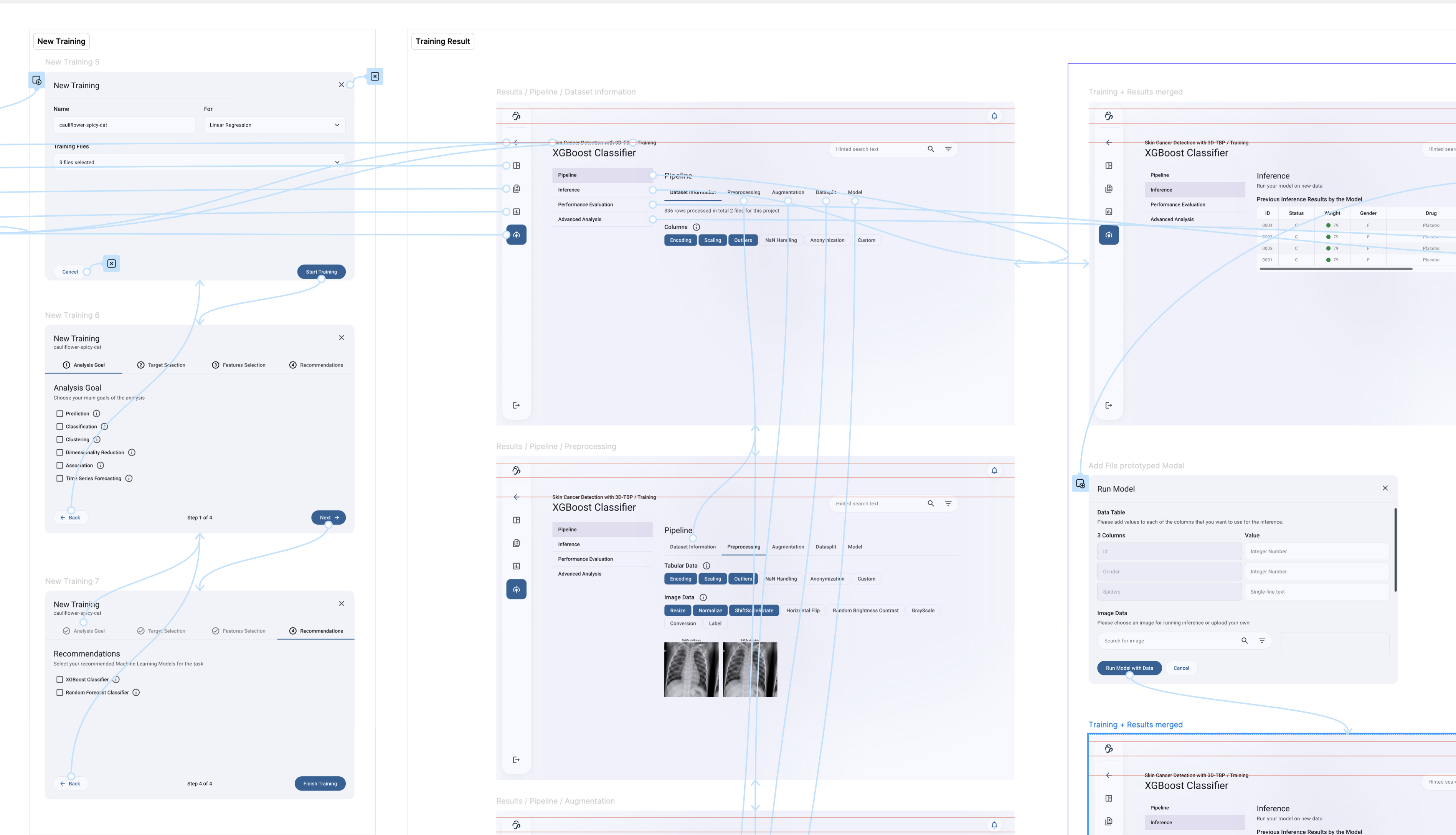
Task: Click filter icon in Preprocessing search bar
Action: click(948, 503)
